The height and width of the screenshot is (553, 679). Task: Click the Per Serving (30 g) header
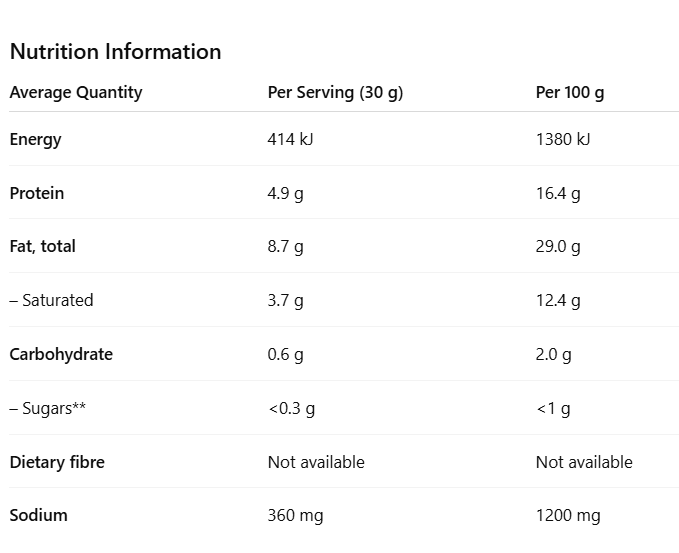335,93
